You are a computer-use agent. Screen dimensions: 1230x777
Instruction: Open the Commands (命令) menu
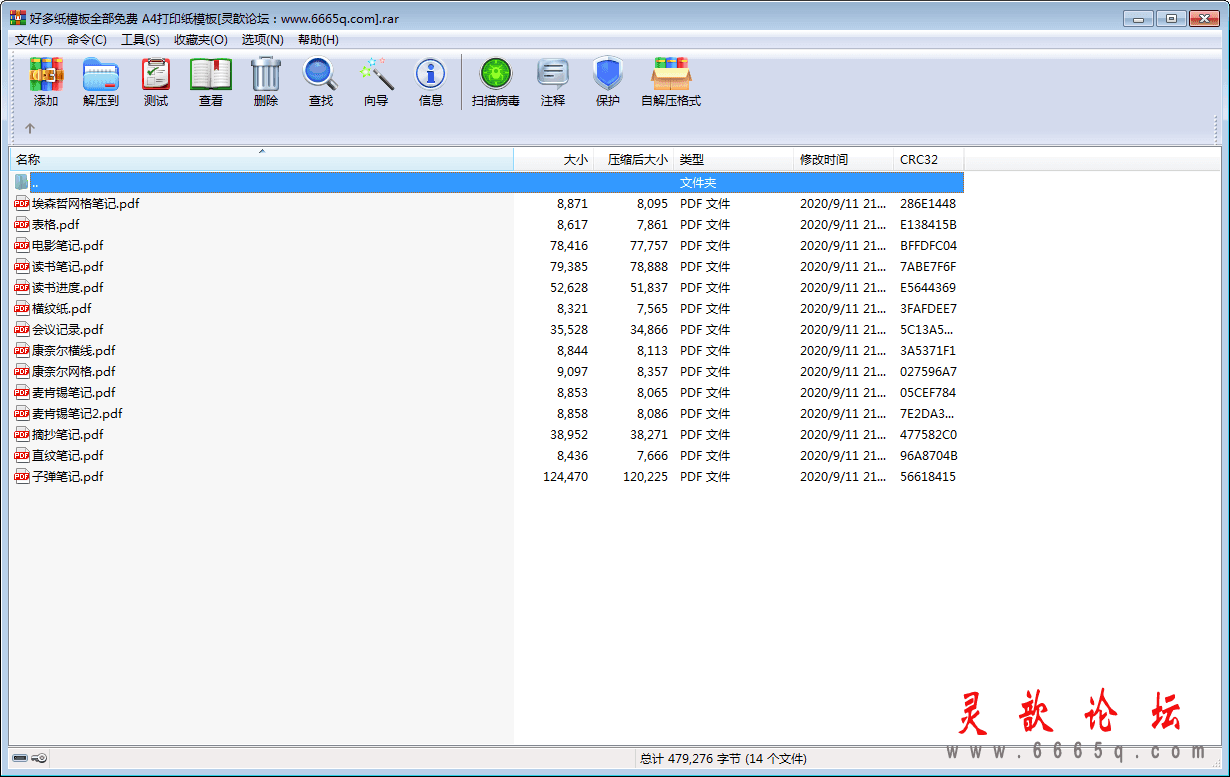pos(87,40)
